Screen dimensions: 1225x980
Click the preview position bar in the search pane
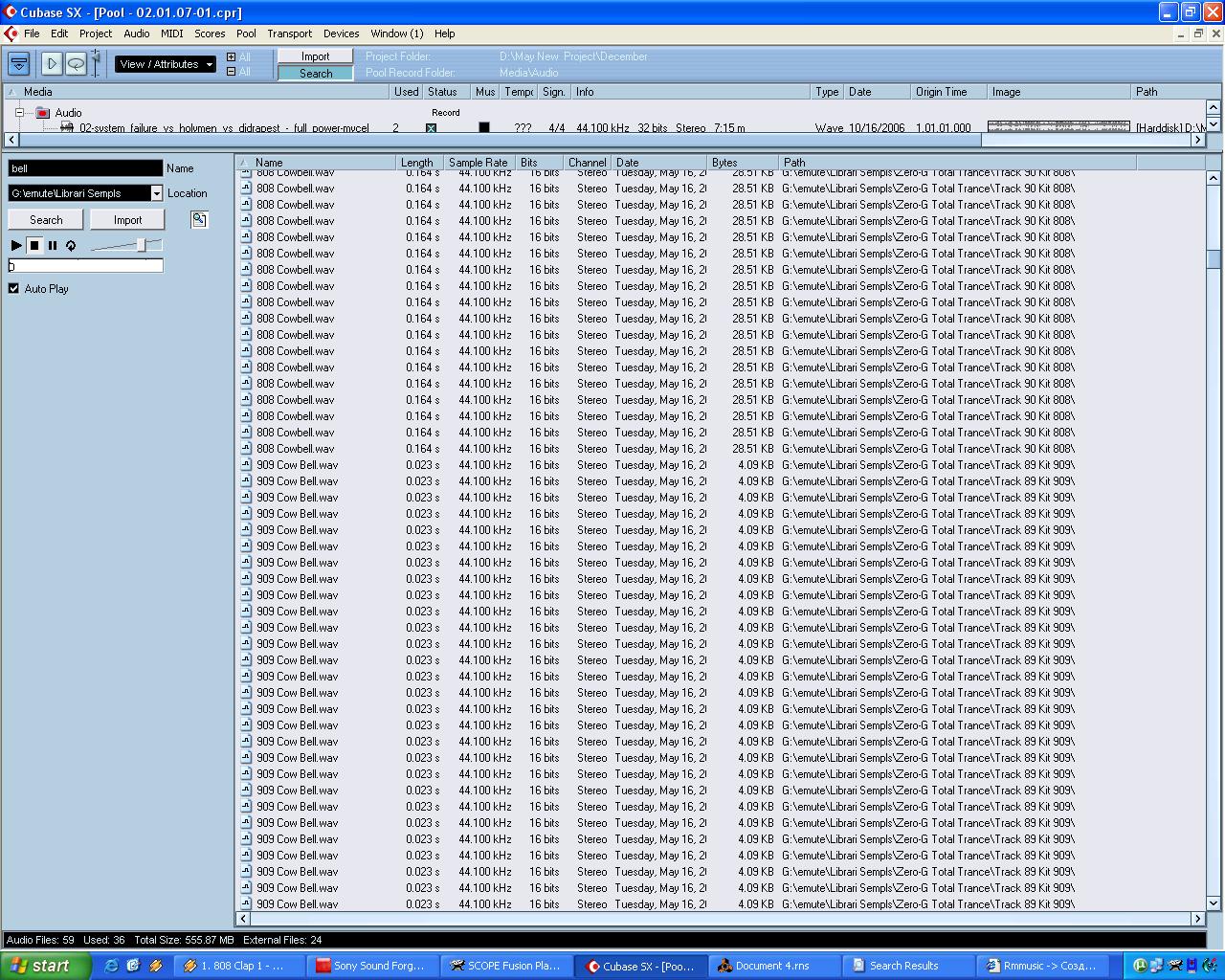[x=85, y=266]
